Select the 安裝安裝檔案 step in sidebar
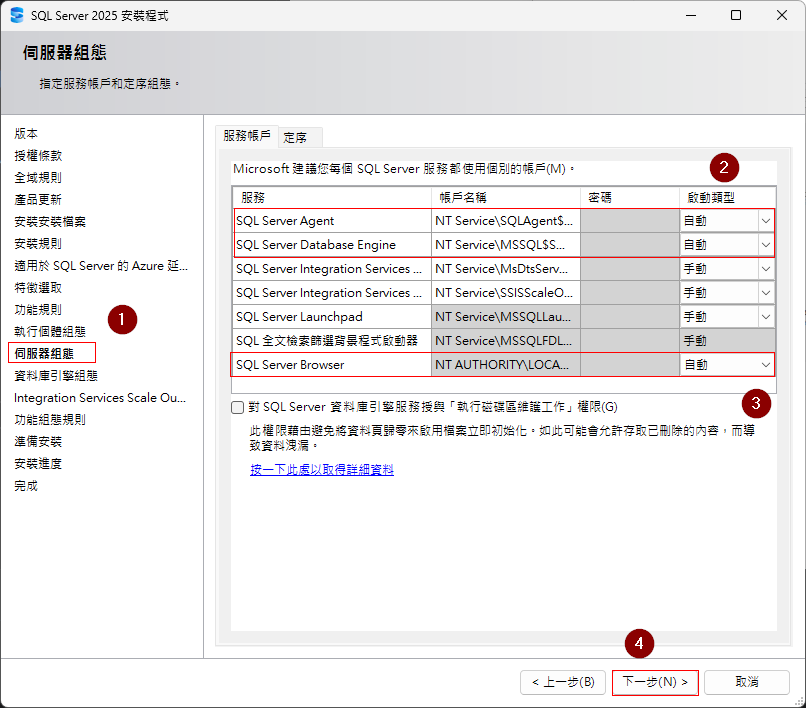Viewport: 806px width, 708px height. coord(50,222)
